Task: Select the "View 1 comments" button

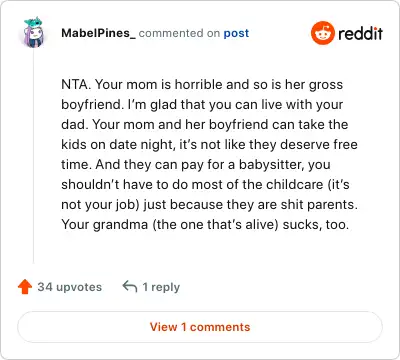Action: pos(200,327)
